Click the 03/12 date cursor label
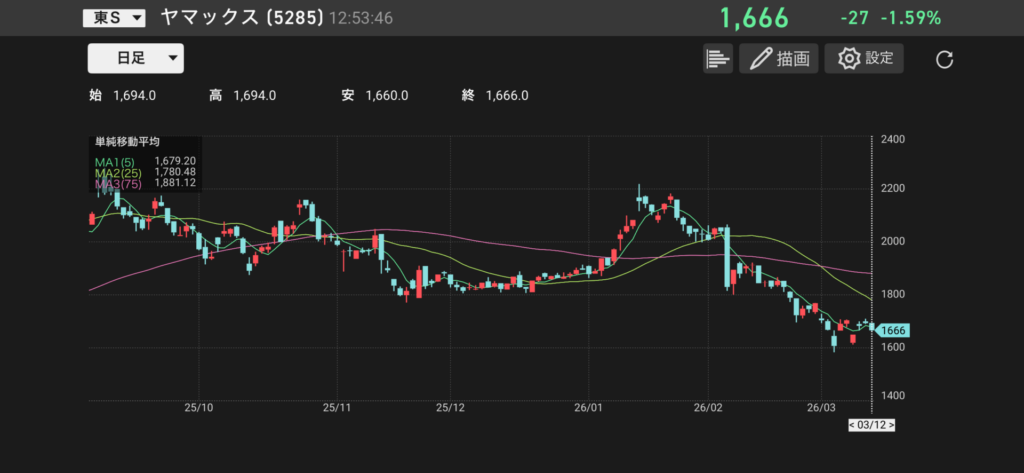This screenshot has height=473, width=1024. (x=871, y=425)
